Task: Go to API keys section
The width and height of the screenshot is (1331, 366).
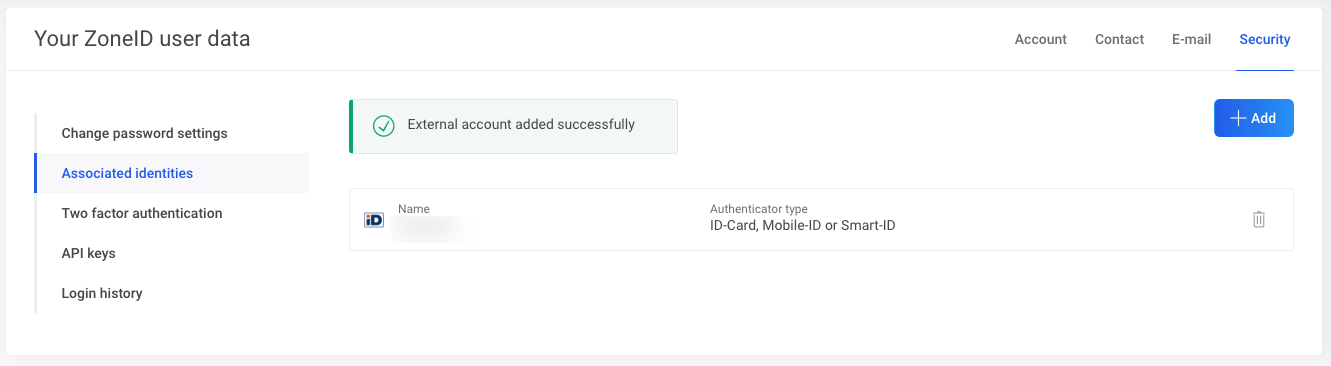Action: tap(89, 253)
